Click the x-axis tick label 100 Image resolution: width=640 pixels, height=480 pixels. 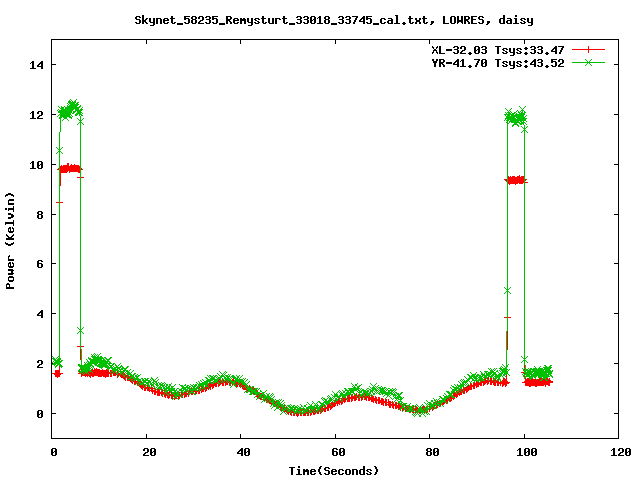tap(527, 452)
